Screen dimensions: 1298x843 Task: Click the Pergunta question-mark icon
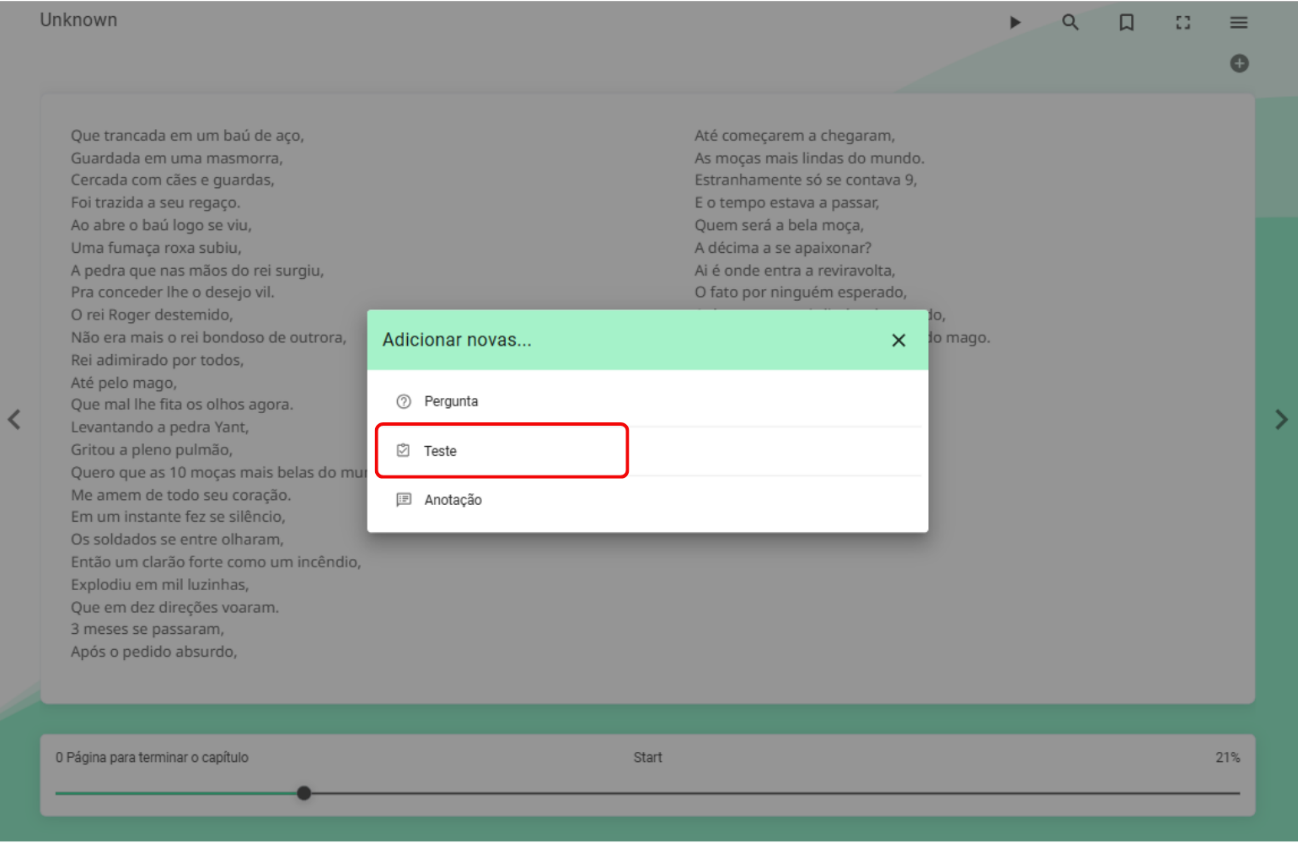click(404, 401)
